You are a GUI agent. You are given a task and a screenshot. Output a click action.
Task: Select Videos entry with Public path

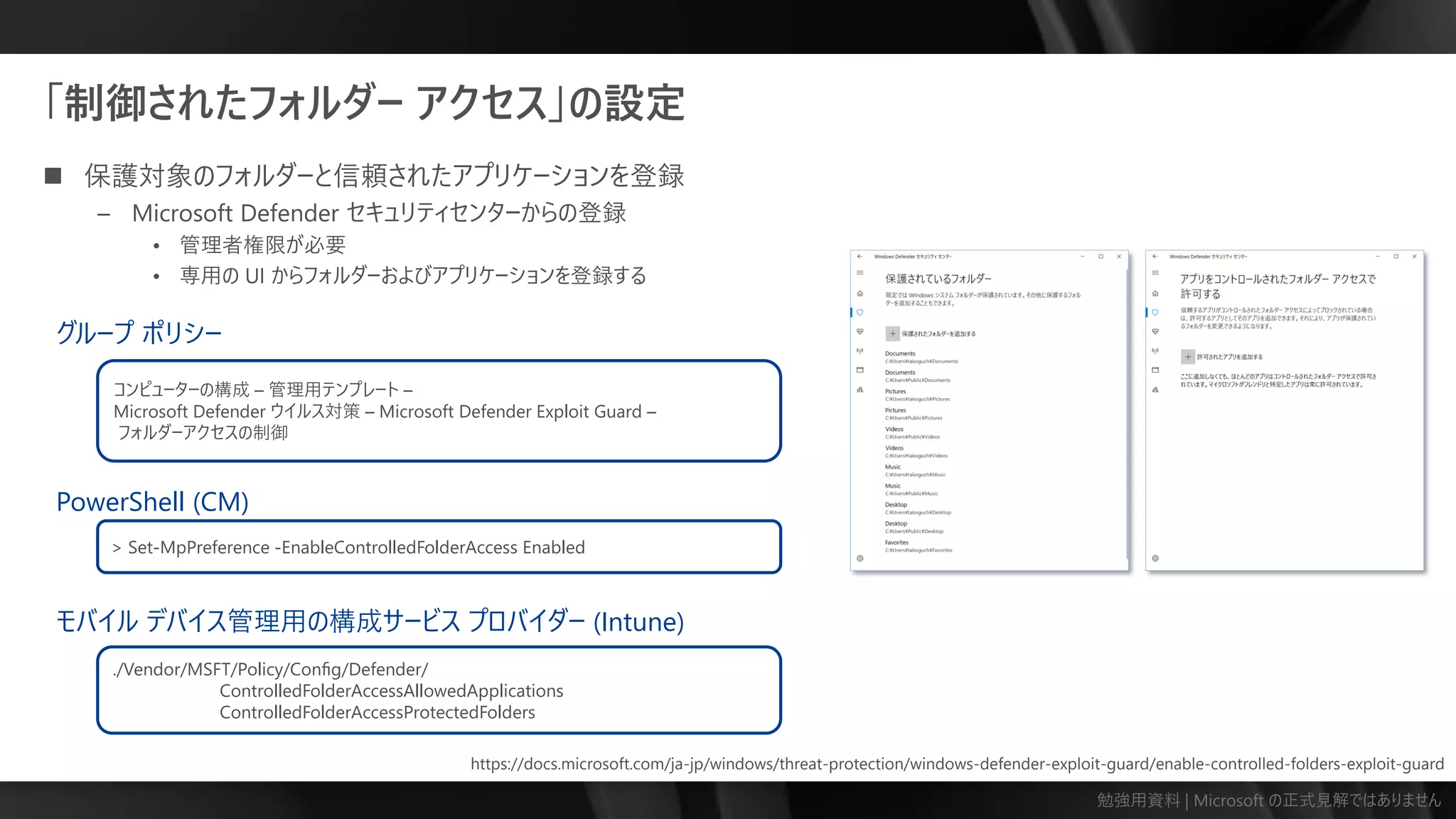pyautogui.click(x=913, y=432)
